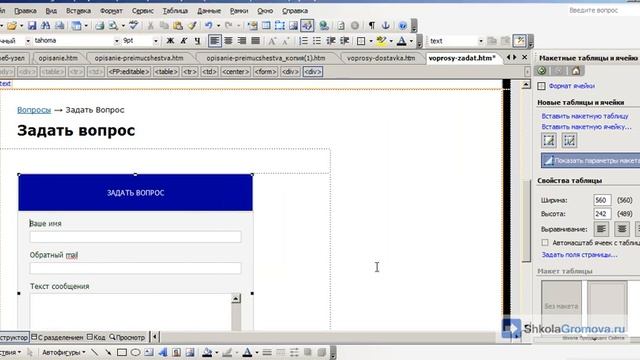The image size is (640, 360).
Task: Open the font name dropdown (tahoma)
Action: click(116, 41)
